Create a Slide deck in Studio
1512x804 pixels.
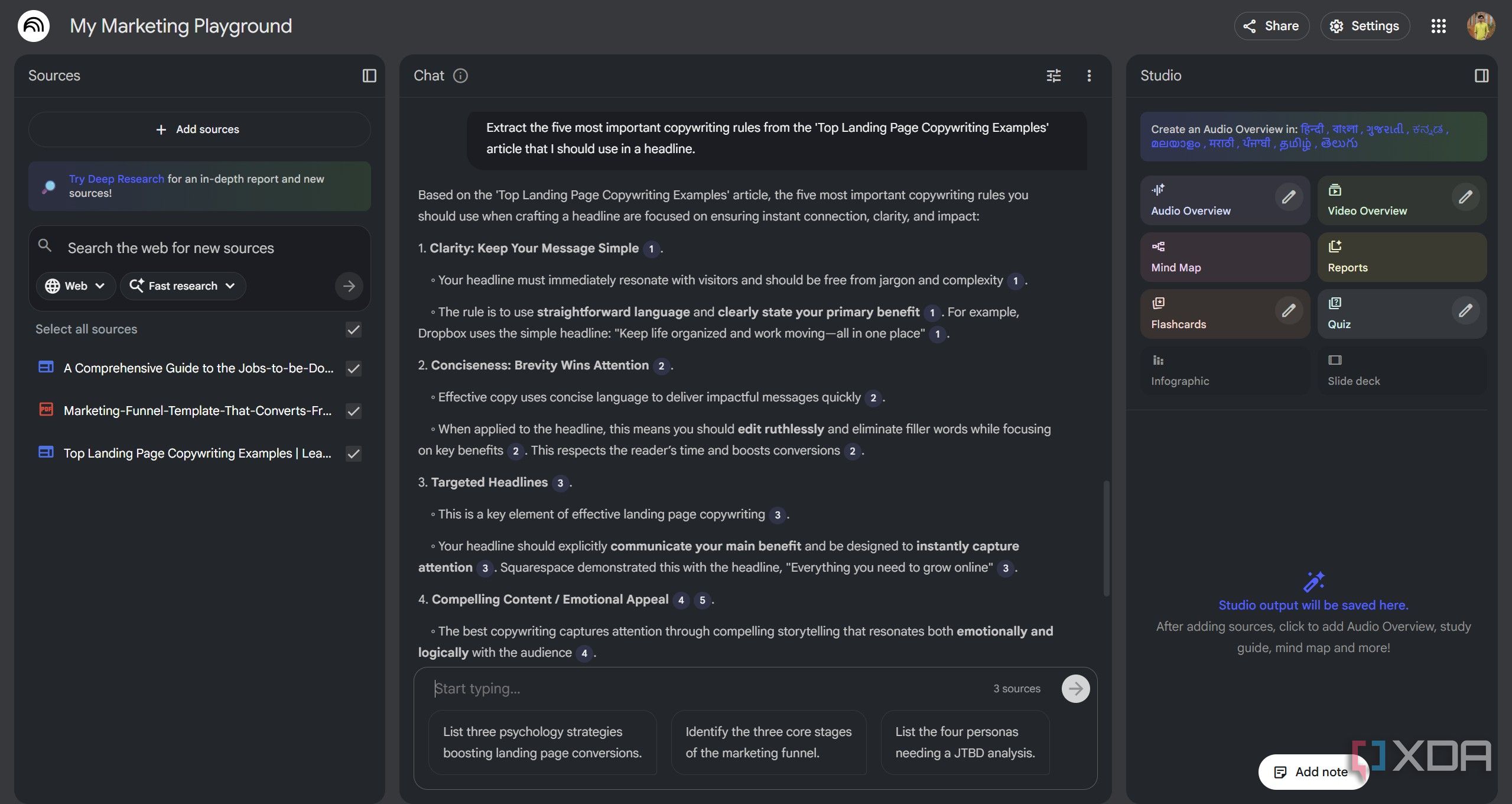pyautogui.click(x=1402, y=371)
